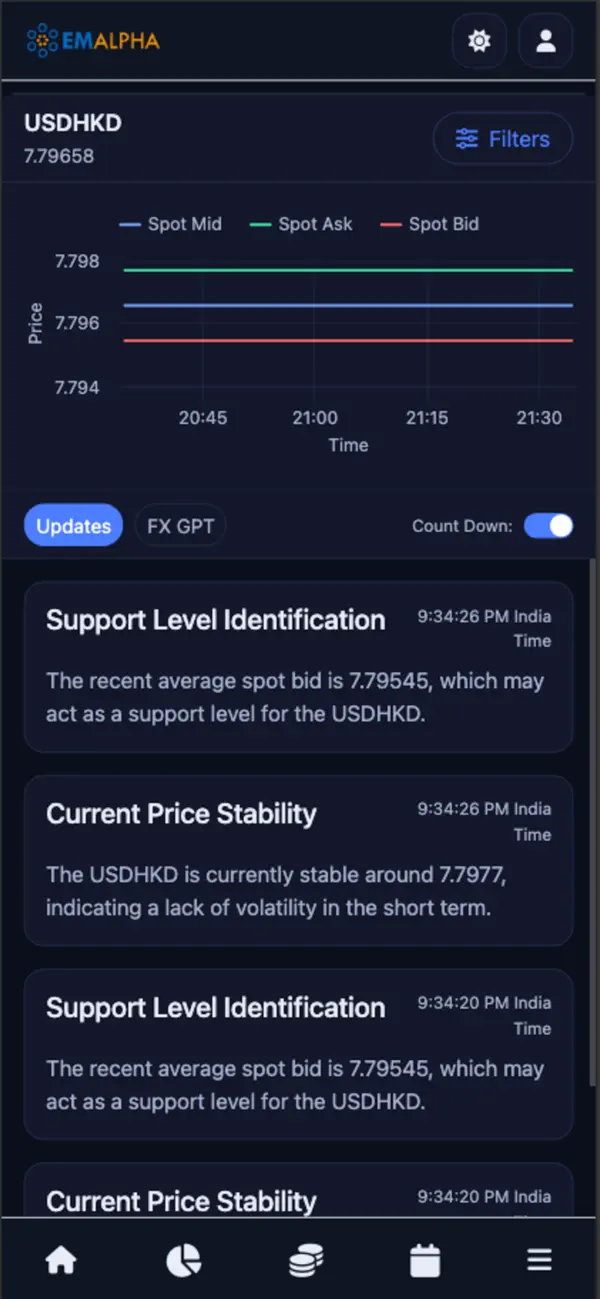
Task: Expand the hamburger menu in bottom navigation
Action: click(539, 1259)
